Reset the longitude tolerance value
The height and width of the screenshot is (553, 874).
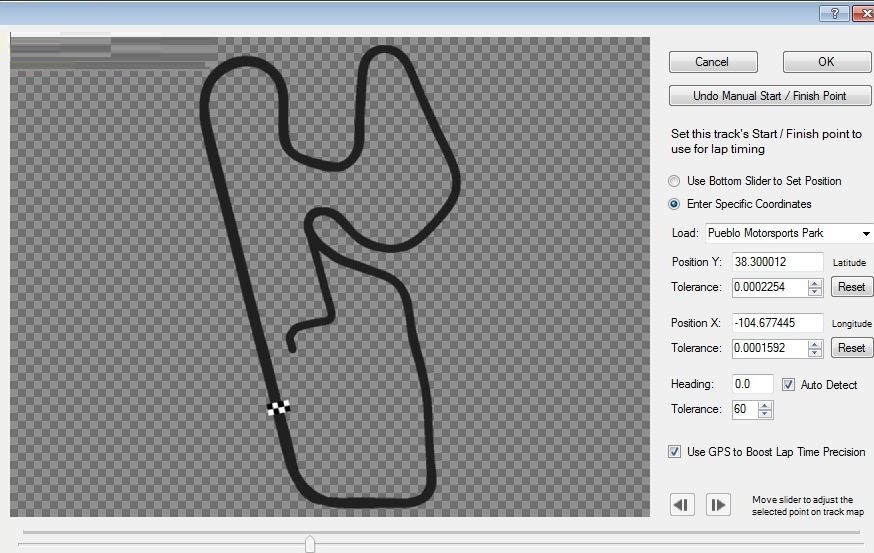point(851,348)
